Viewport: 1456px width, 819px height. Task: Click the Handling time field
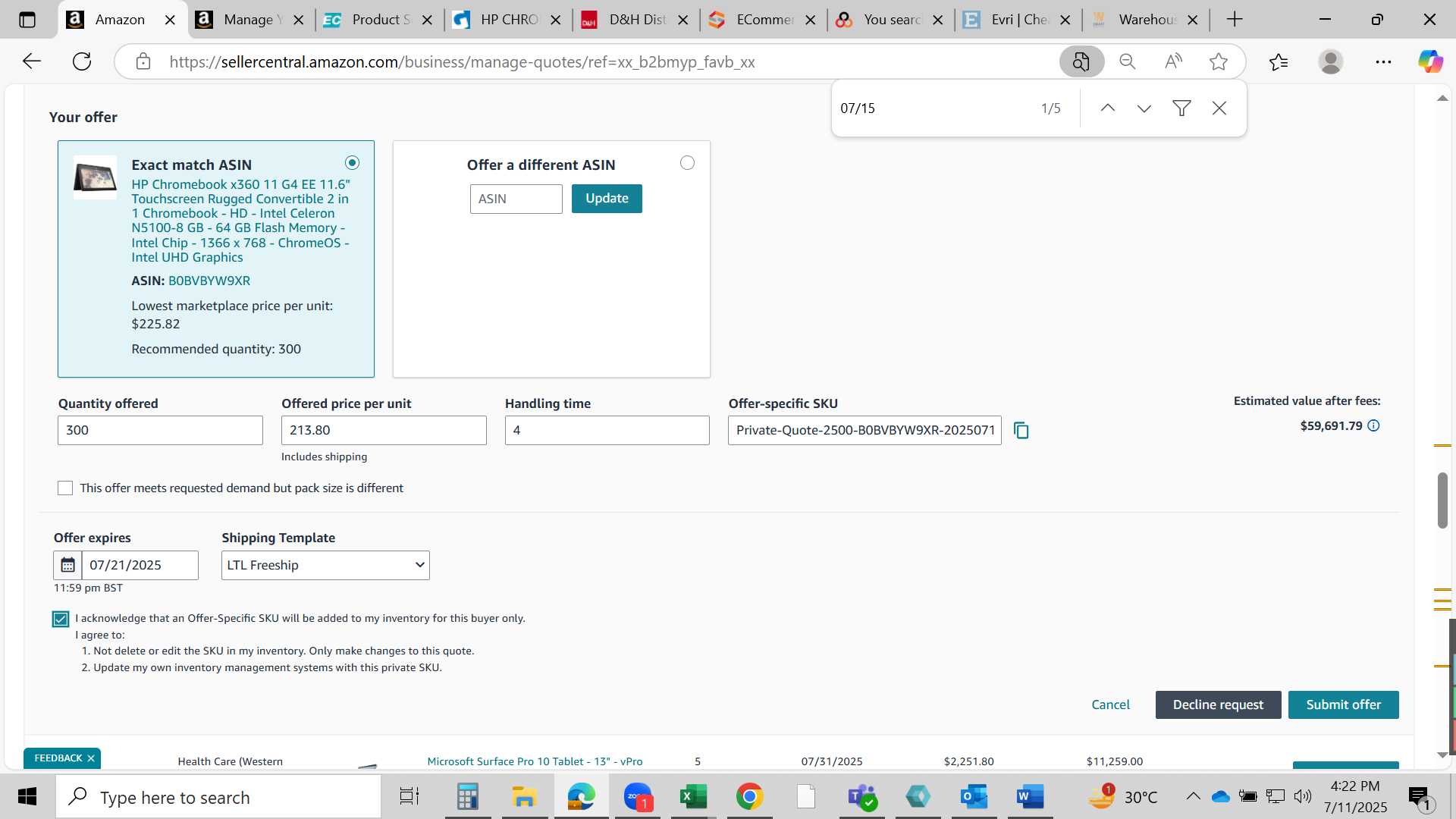click(607, 431)
